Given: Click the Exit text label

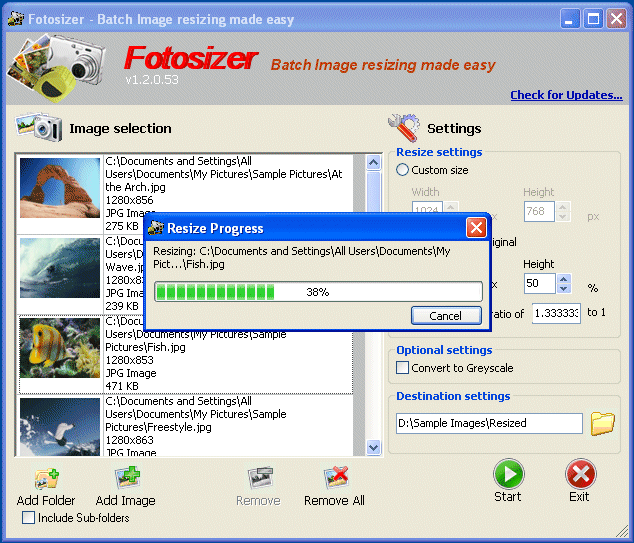Looking at the screenshot, I should pos(579,497).
